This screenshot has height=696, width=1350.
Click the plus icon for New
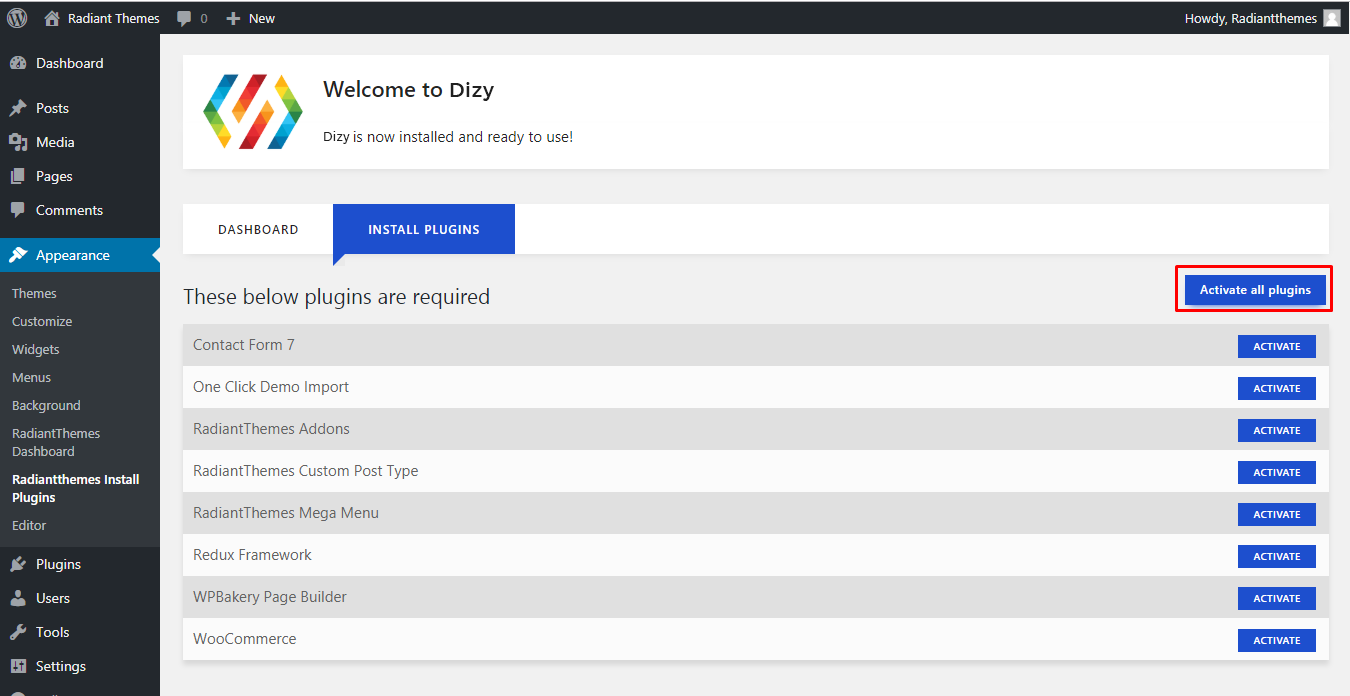click(233, 18)
